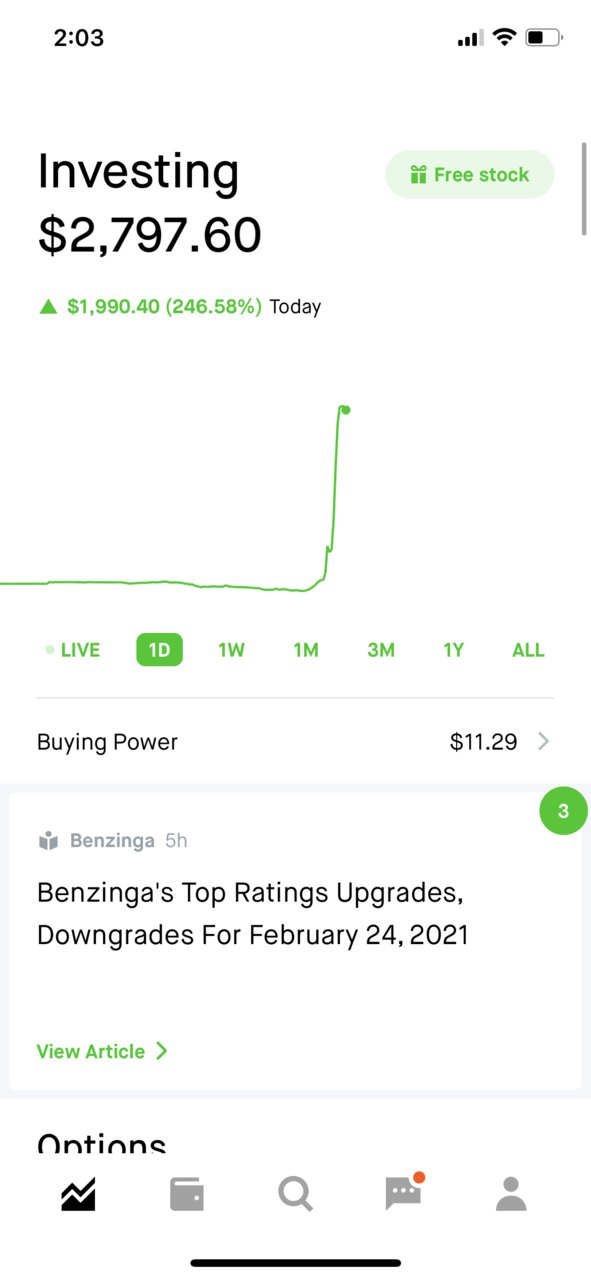
Task: Expand Buying Power details chevron
Action: click(543, 742)
